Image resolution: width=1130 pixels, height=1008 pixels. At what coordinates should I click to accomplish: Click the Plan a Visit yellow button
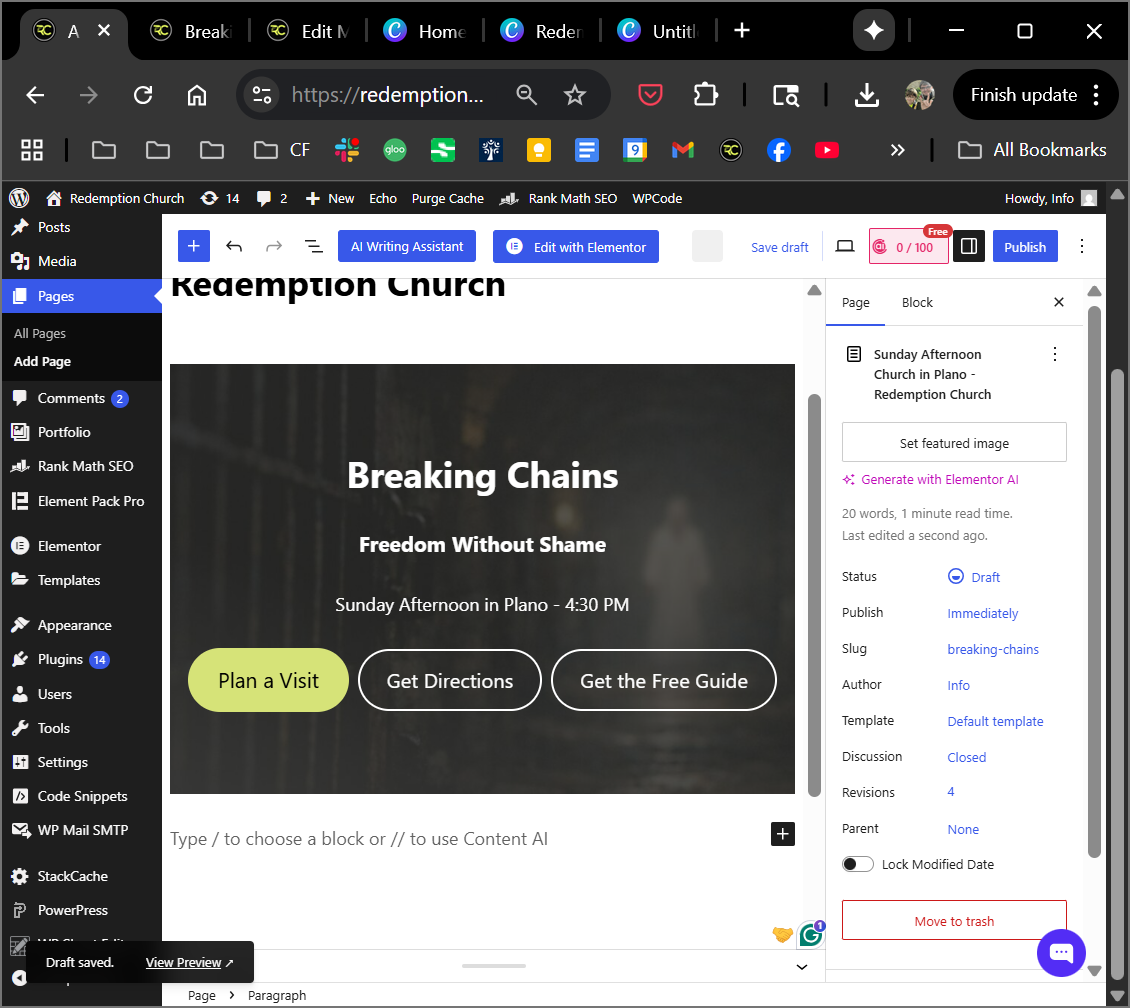[268, 680]
